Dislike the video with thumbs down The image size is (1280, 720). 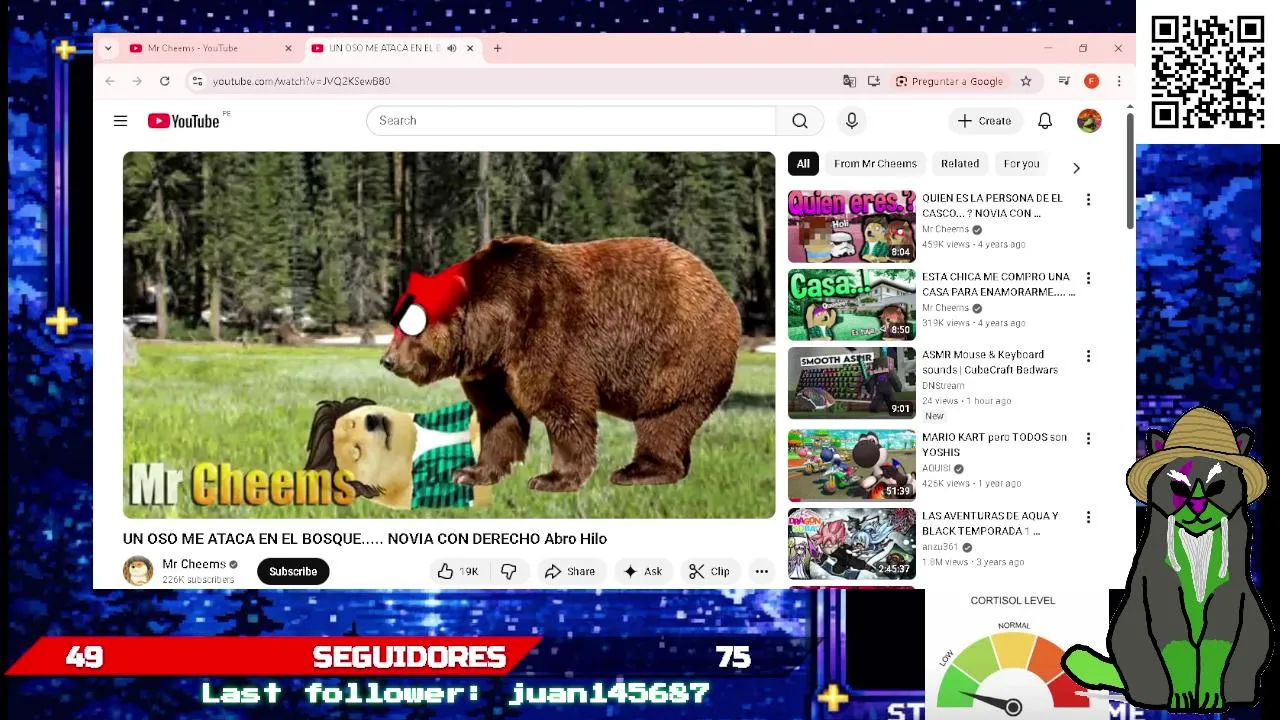[509, 571]
